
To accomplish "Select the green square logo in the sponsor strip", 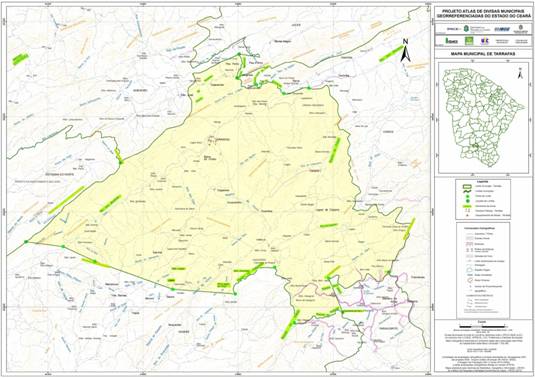I will tap(469, 41).
